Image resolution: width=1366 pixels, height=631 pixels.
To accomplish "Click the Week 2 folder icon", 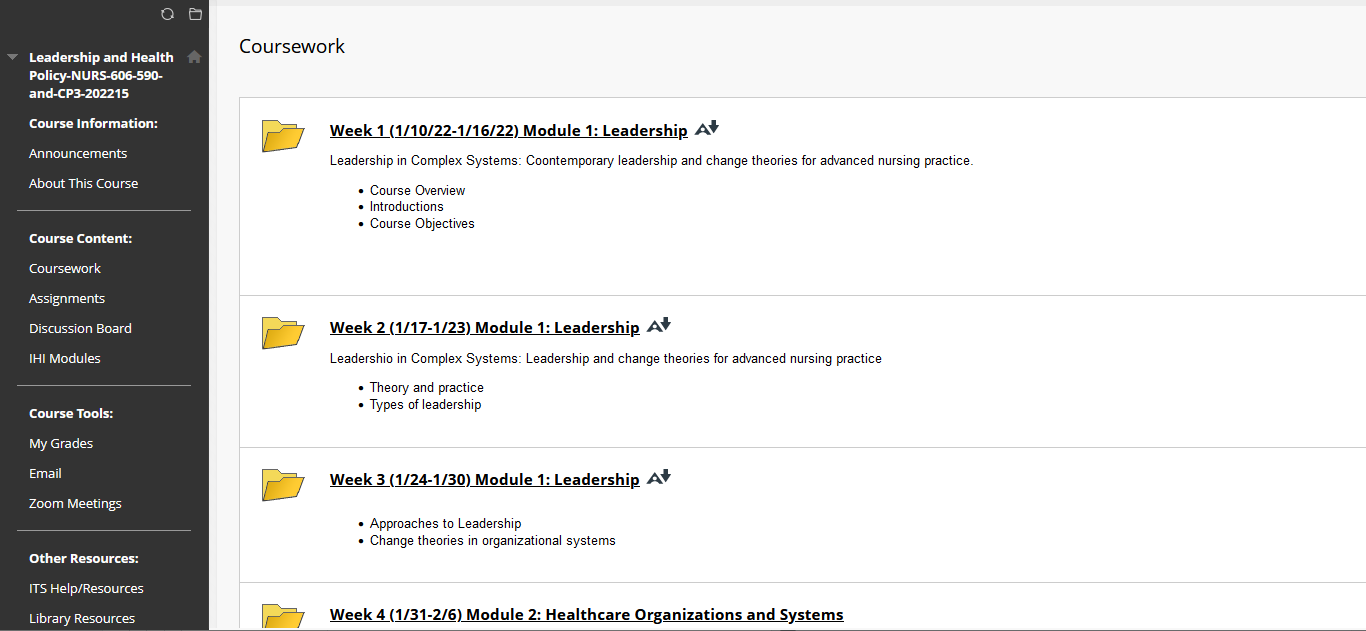I will 282,333.
